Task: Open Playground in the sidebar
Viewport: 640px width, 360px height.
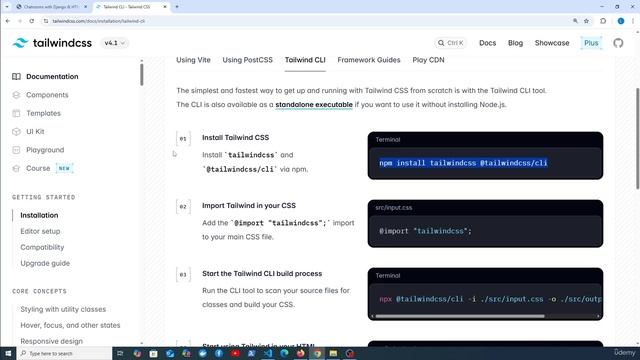Action: pyautogui.click(x=45, y=150)
